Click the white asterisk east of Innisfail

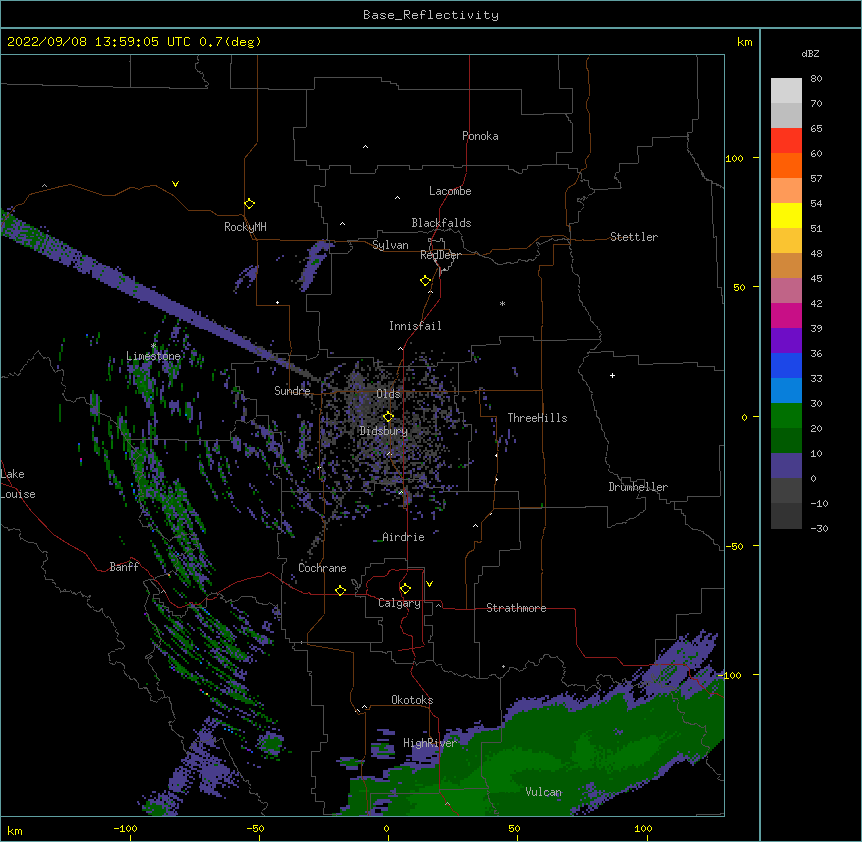click(x=502, y=303)
